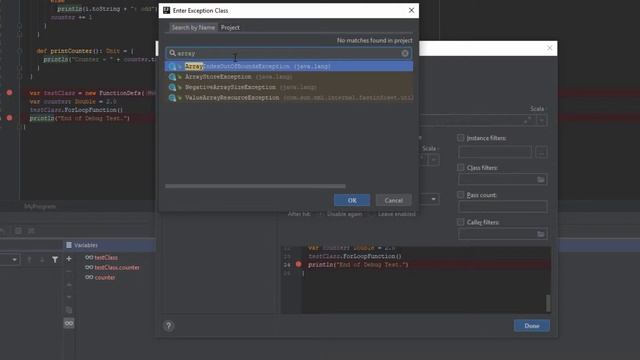
Task: Expand the condition field editor icon
Action: [528, 120]
